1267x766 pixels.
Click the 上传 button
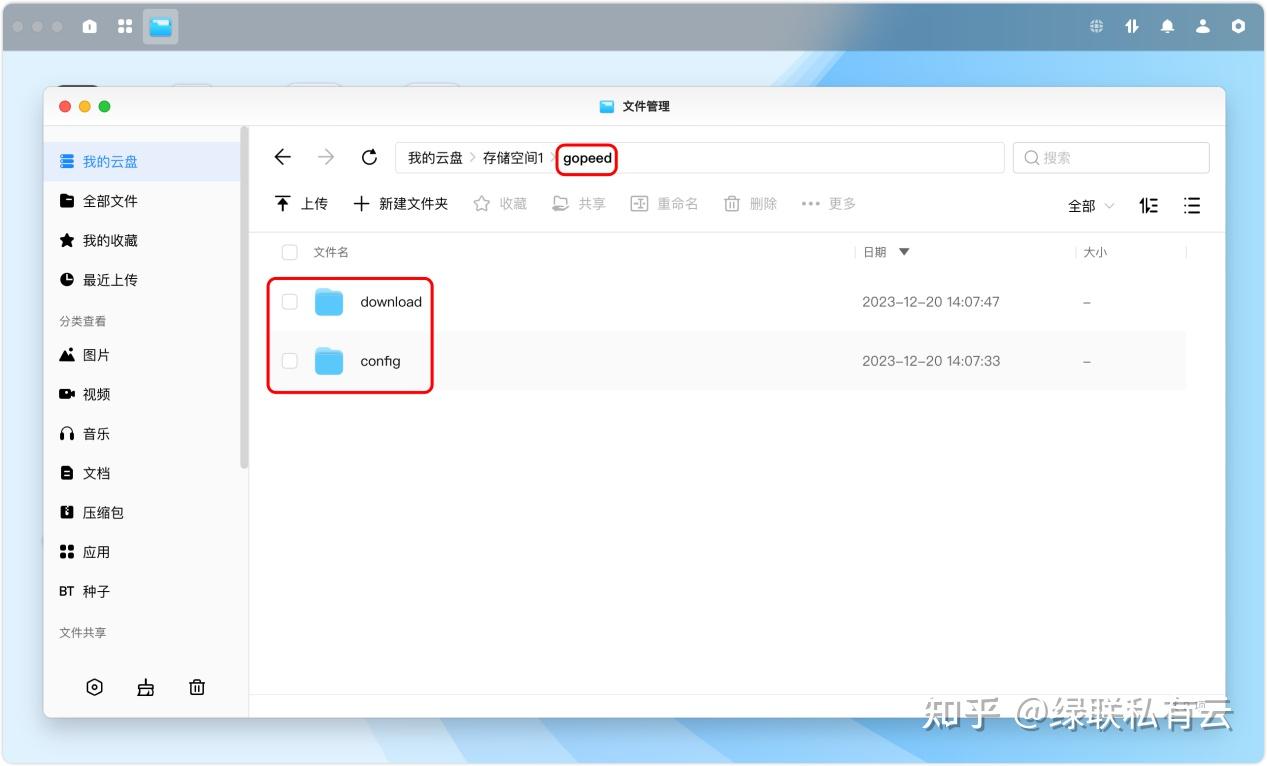coord(302,203)
